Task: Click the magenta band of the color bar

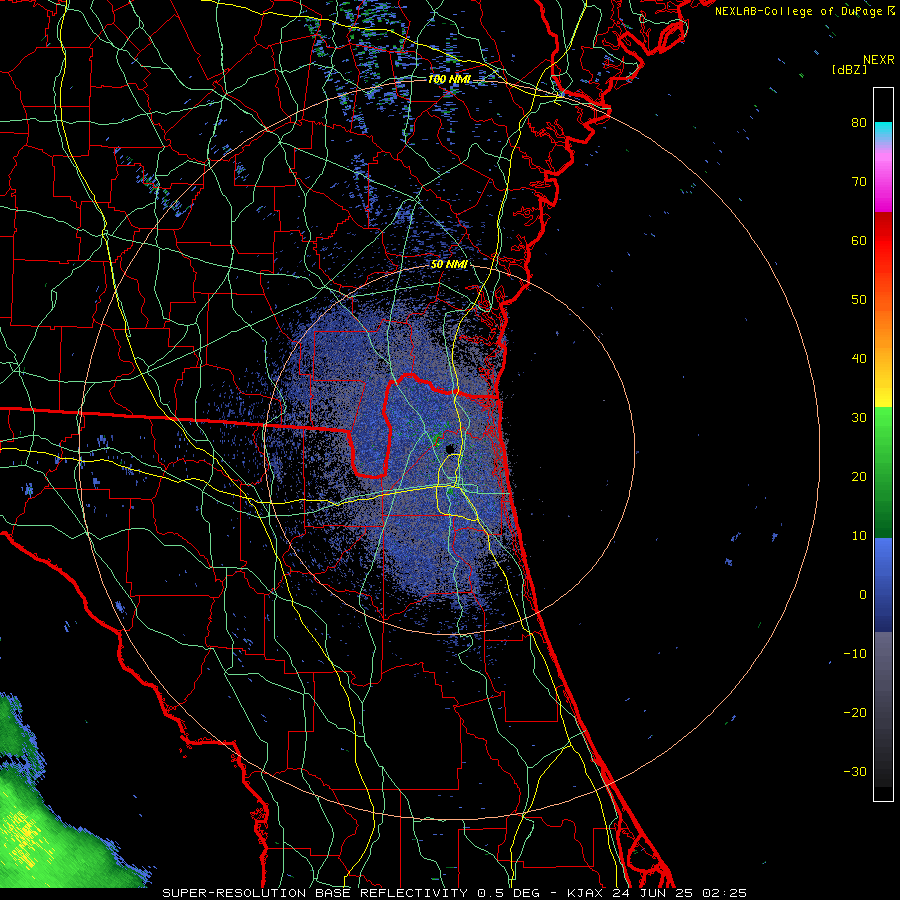Action: (x=883, y=184)
